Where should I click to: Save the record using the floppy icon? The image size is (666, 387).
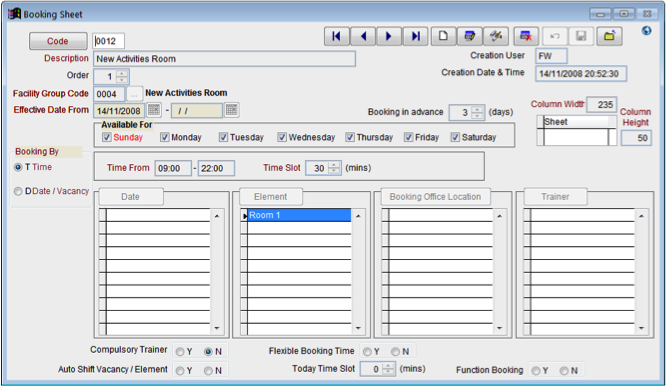tap(581, 37)
